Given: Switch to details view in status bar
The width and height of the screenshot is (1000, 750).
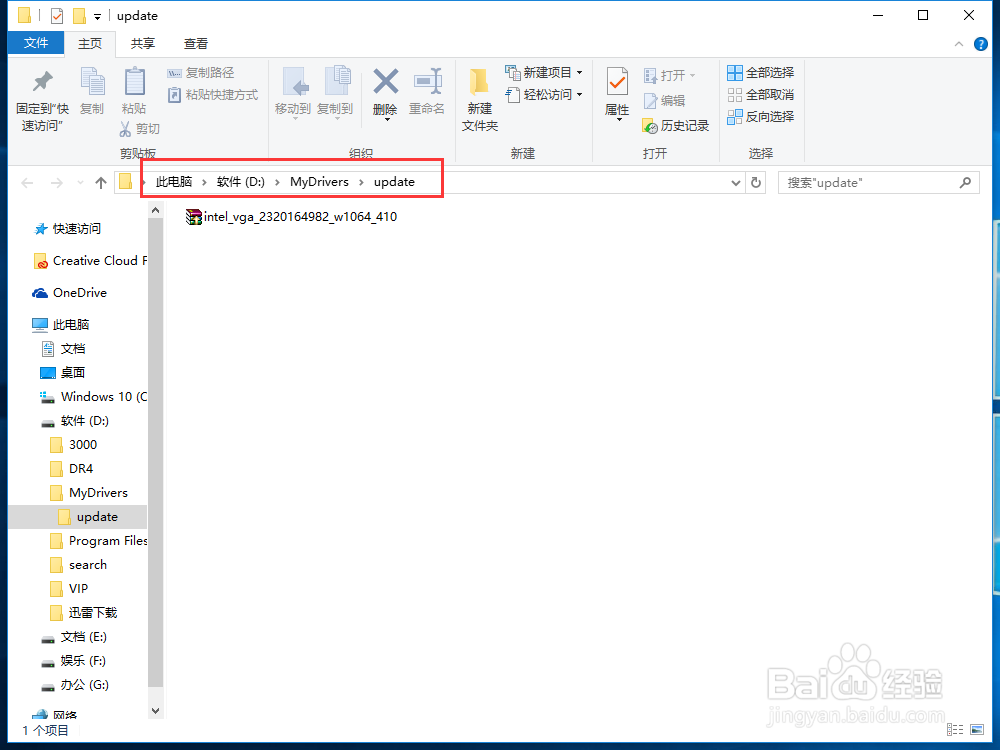Looking at the screenshot, I should click(x=955, y=729).
